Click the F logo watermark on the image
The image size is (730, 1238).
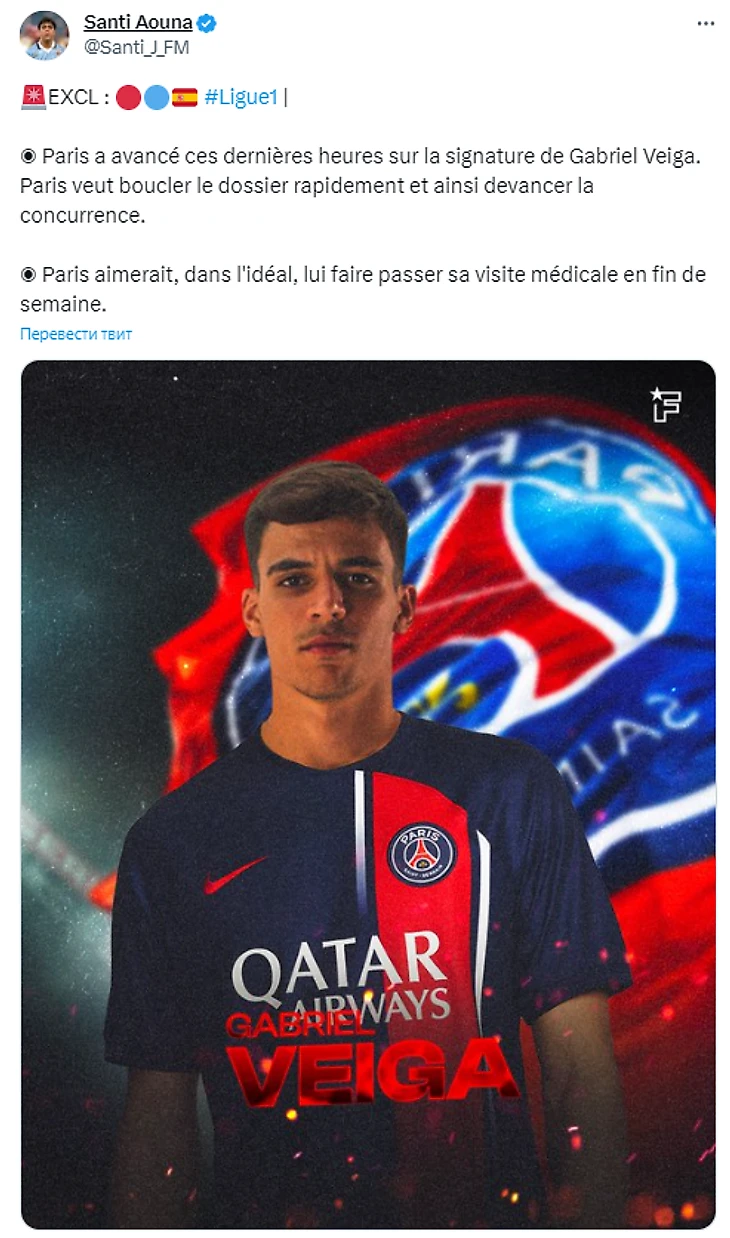[x=665, y=403]
